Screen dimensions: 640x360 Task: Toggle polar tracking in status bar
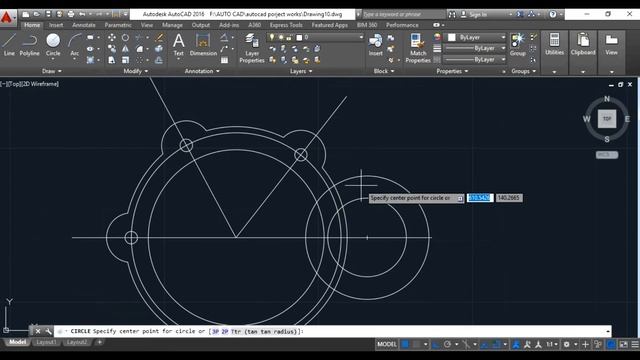(447, 344)
